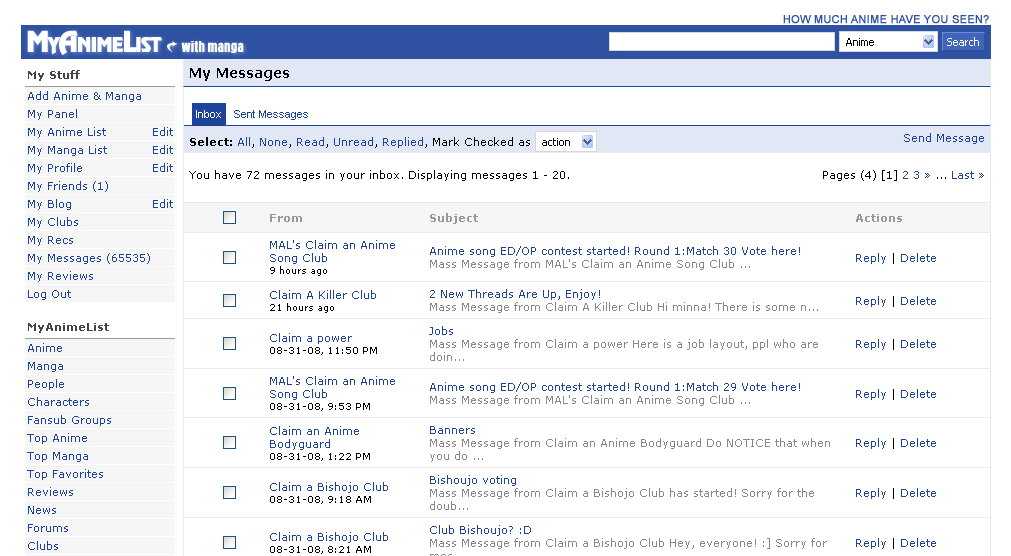Switch to the Inbox tab
This screenshot has width=1011, height=556.
tap(208, 114)
